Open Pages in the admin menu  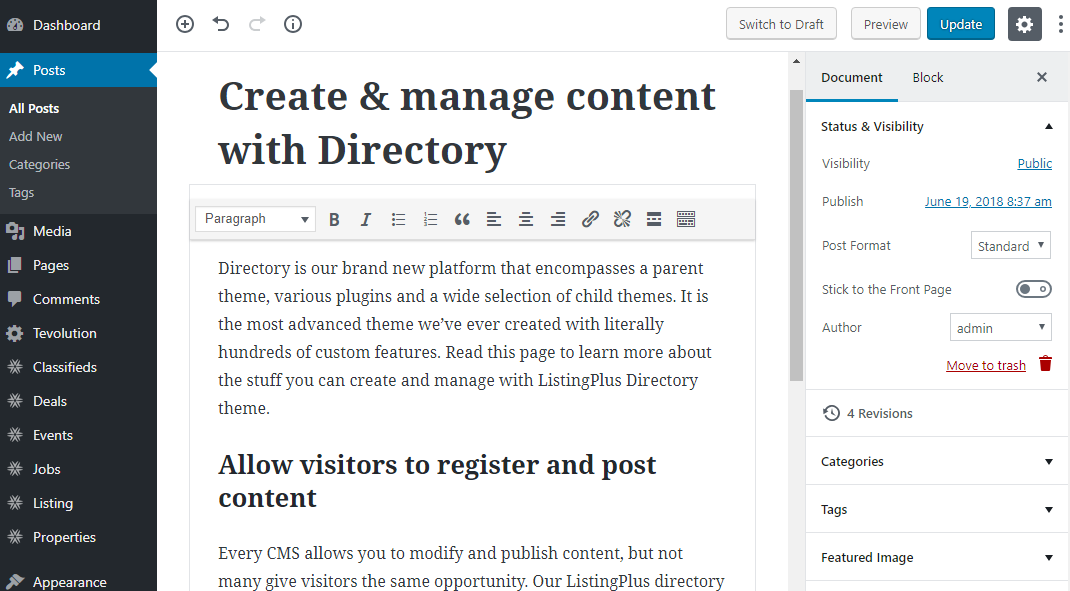(x=78, y=265)
